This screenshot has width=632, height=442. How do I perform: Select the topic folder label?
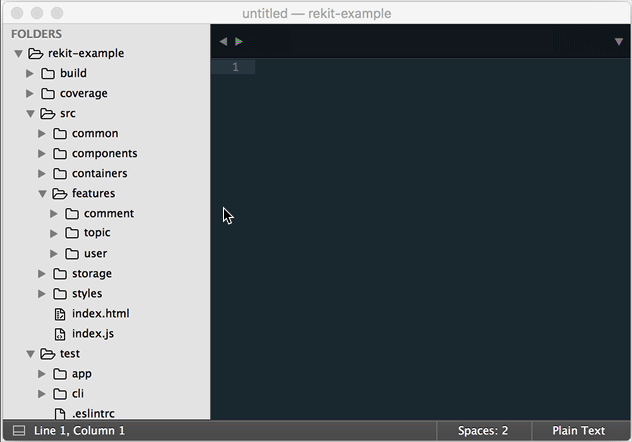tap(97, 233)
